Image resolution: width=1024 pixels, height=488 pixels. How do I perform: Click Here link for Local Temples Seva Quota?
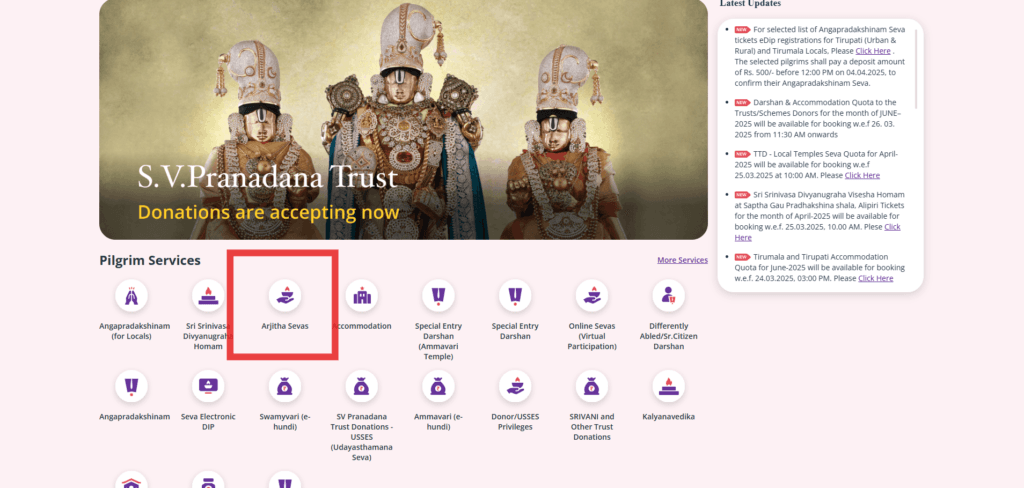point(862,176)
